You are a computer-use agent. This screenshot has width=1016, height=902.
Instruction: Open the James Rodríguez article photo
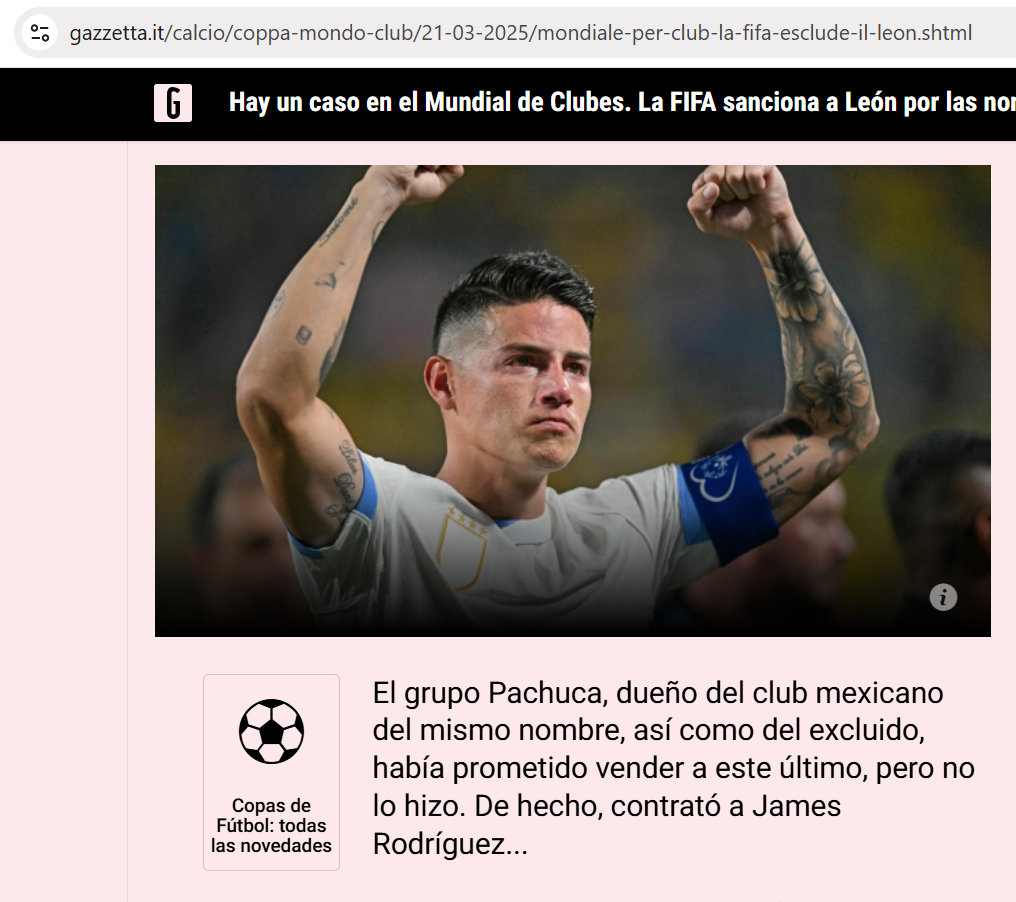(573, 400)
